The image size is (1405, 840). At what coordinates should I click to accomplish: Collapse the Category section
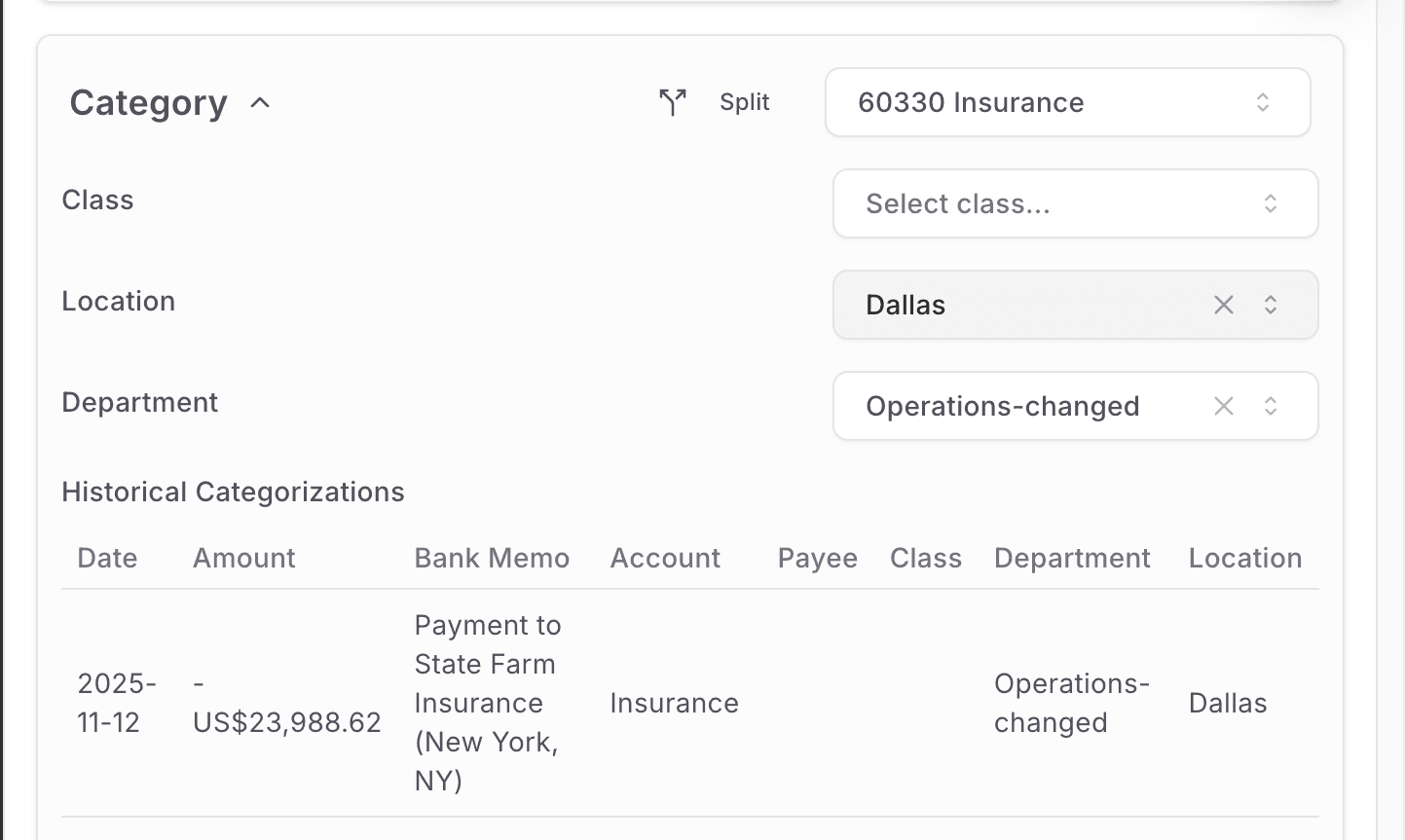pyautogui.click(x=259, y=103)
